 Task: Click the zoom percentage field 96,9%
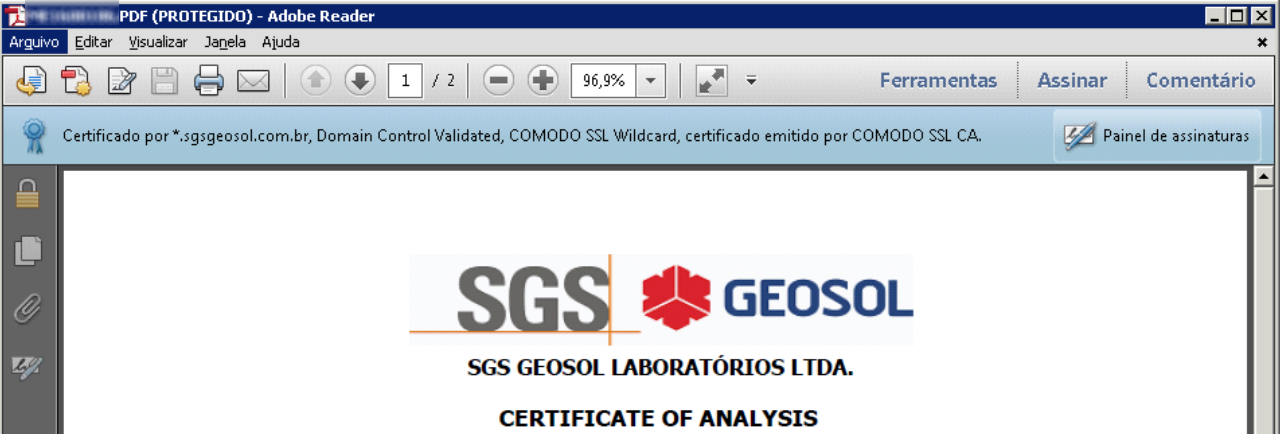[603, 81]
